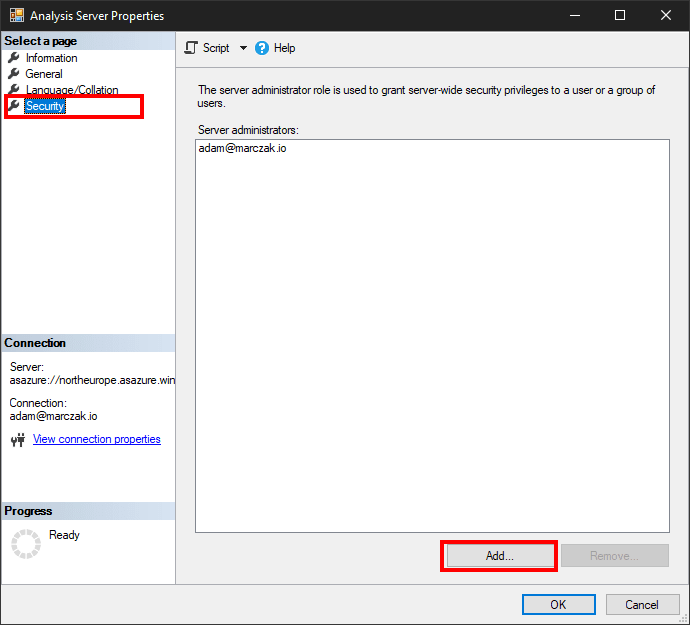Click the Script icon in the toolbar
Screen dimensions: 690x625
click(192, 48)
